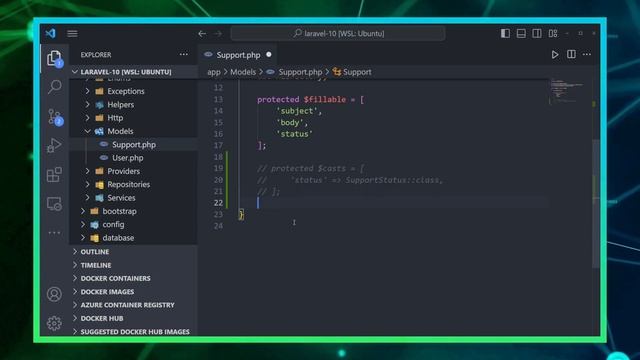Open the Accounts menu
Screen dimensions: 640x360
coord(54,294)
